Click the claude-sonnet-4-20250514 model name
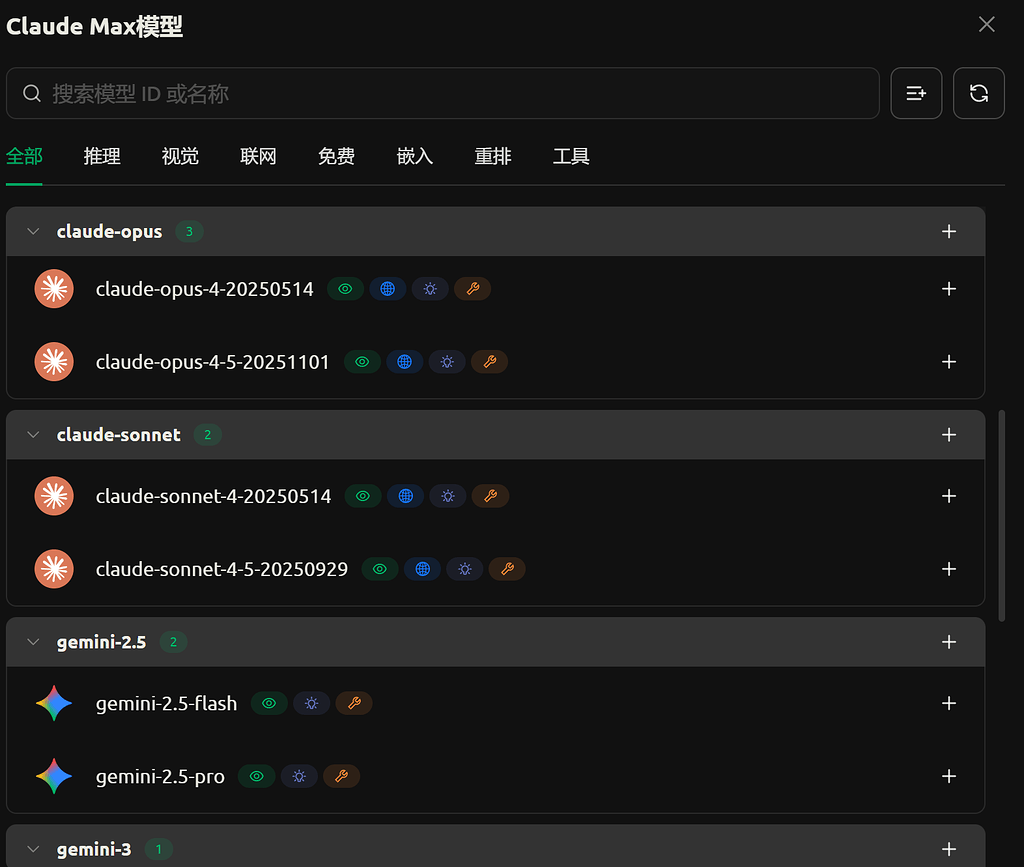The image size is (1024, 867). 214,496
